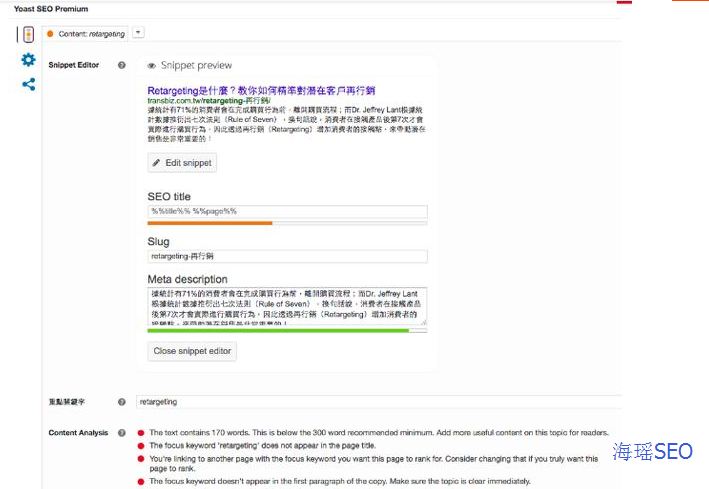Click the focus keyword help question mark
This screenshot has width=709, height=489.
[122, 402]
